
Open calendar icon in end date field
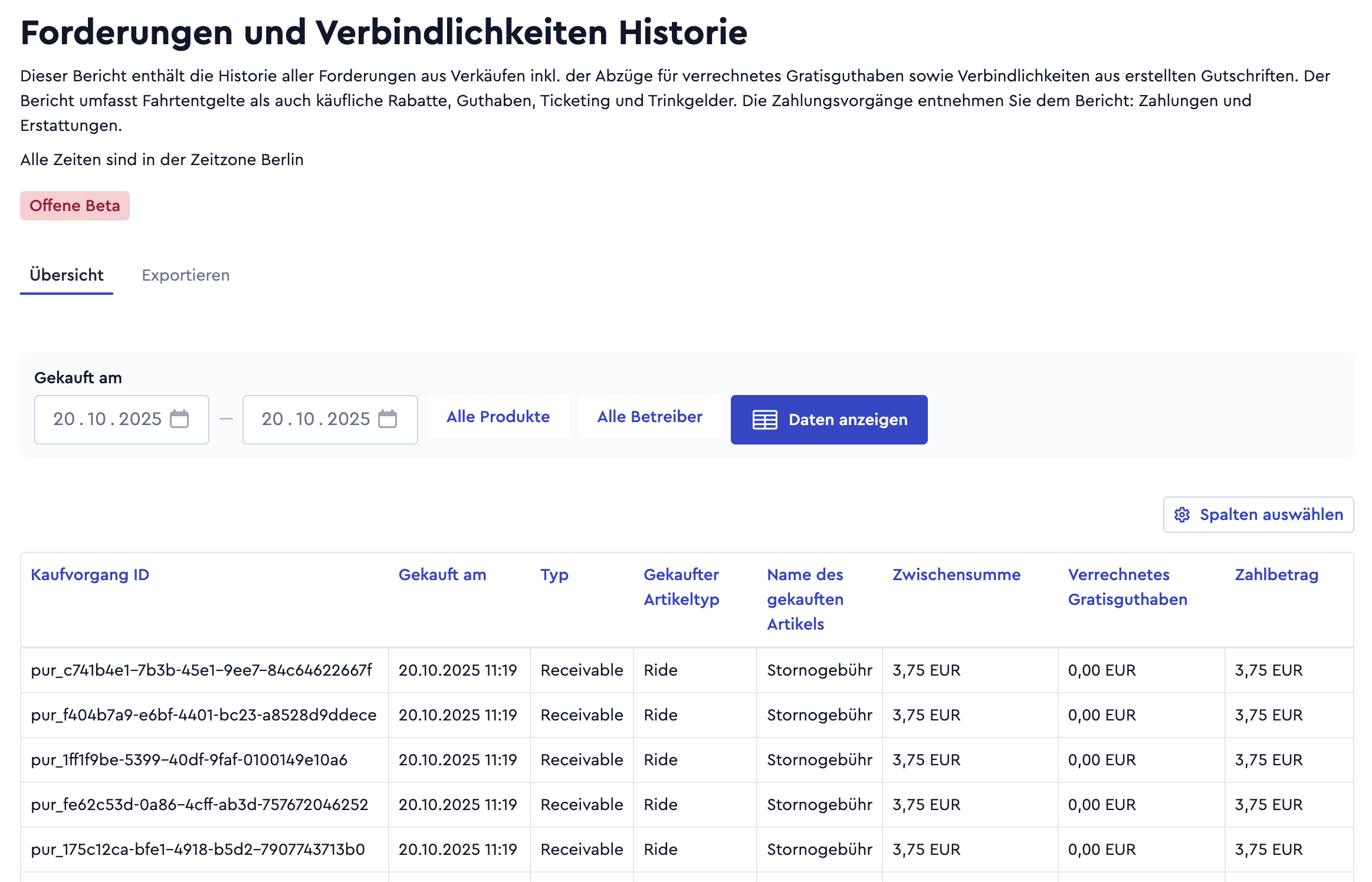pyautogui.click(x=388, y=419)
